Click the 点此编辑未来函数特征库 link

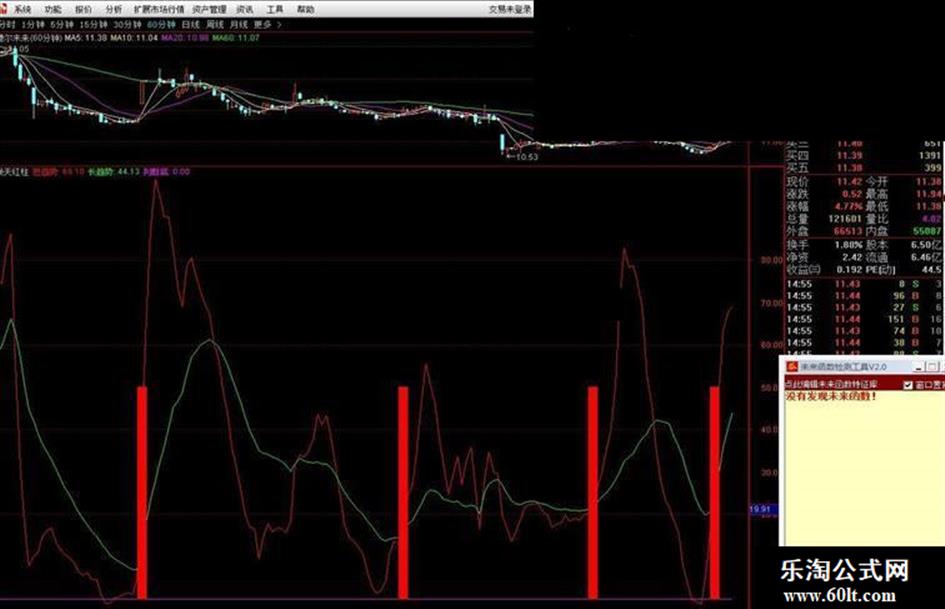(x=831, y=385)
